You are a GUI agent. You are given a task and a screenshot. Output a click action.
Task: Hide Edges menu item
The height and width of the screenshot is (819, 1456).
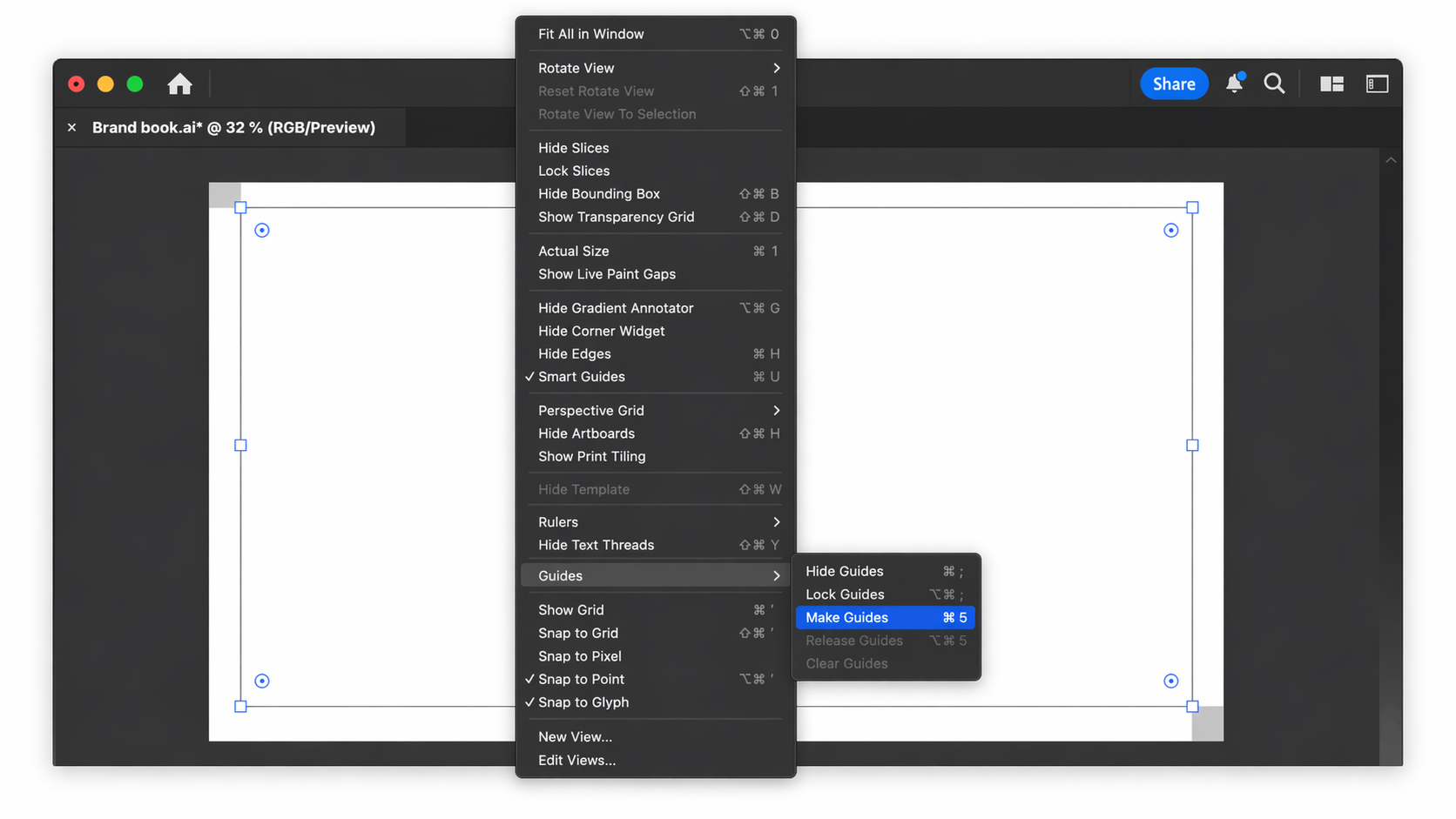655,353
